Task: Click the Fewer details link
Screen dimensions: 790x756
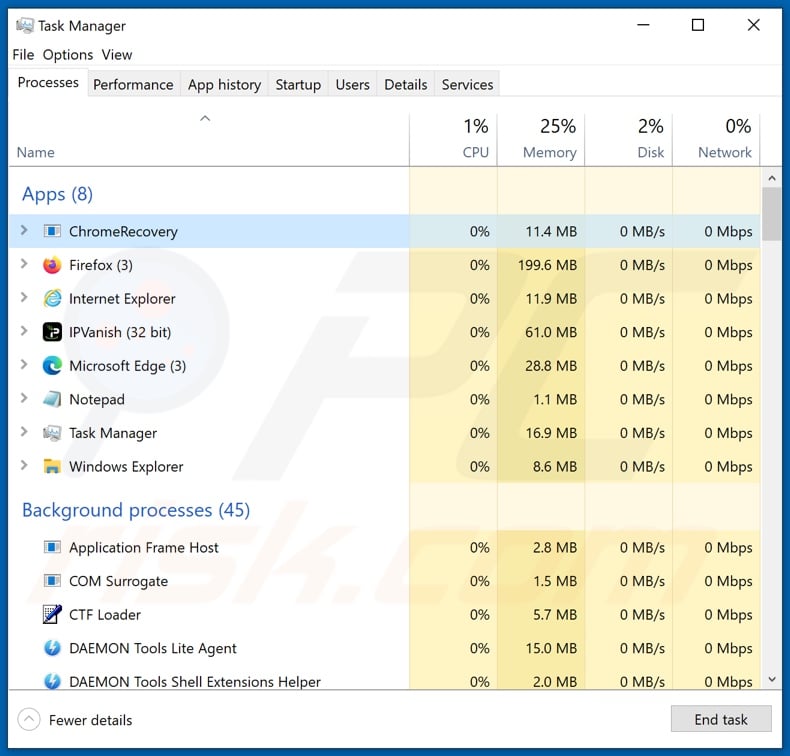Action: [x=91, y=720]
